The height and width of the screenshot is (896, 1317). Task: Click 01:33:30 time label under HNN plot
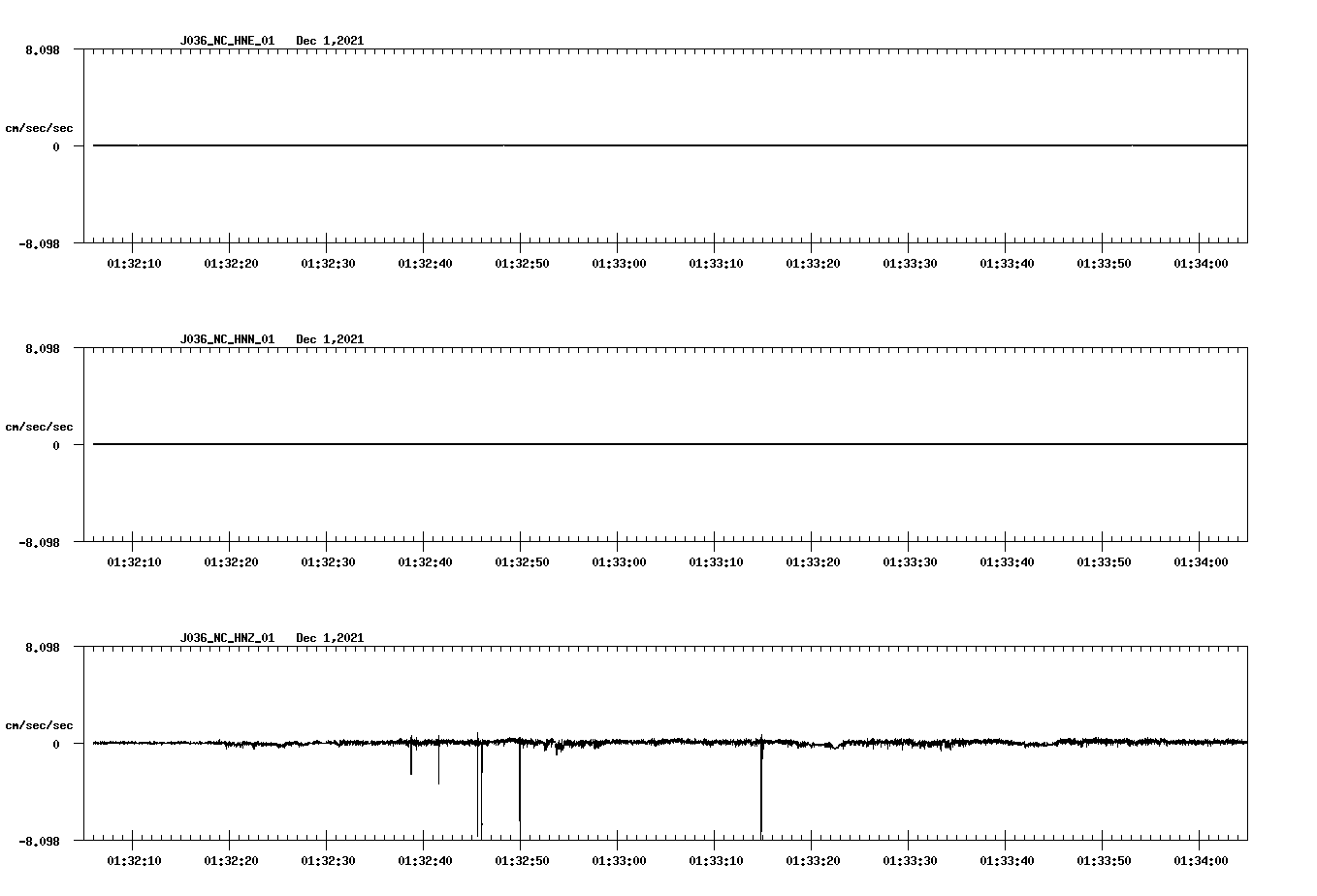[x=910, y=562]
